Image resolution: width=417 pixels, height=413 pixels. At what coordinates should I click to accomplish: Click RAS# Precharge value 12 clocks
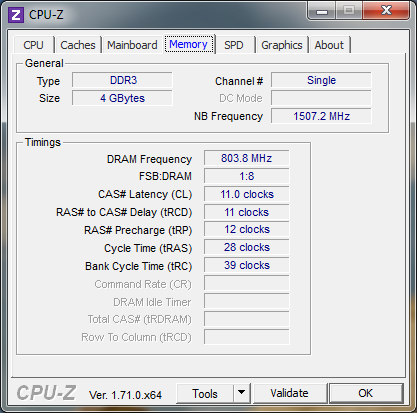(x=247, y=229)
